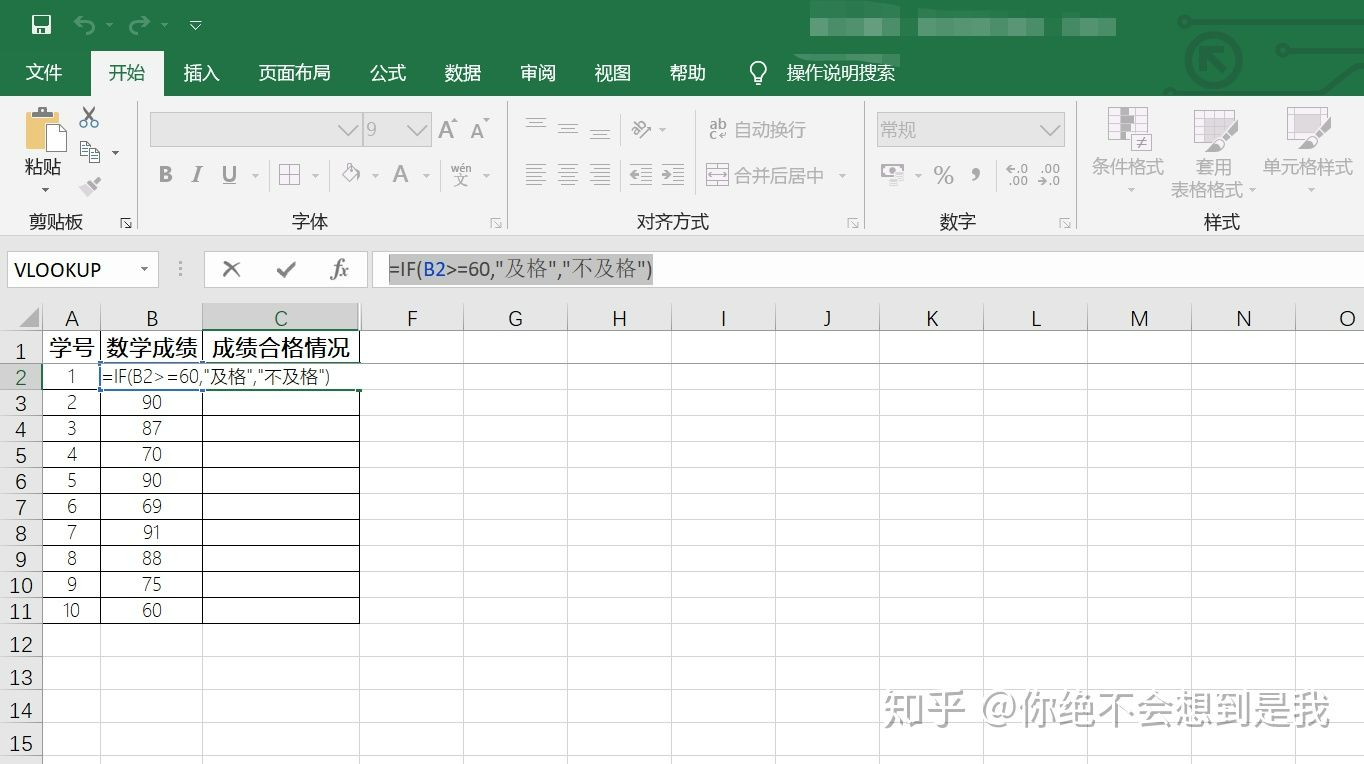Click the Comma Style icon
This screenshot has height=764, width=1364.
tap(976, 175)
